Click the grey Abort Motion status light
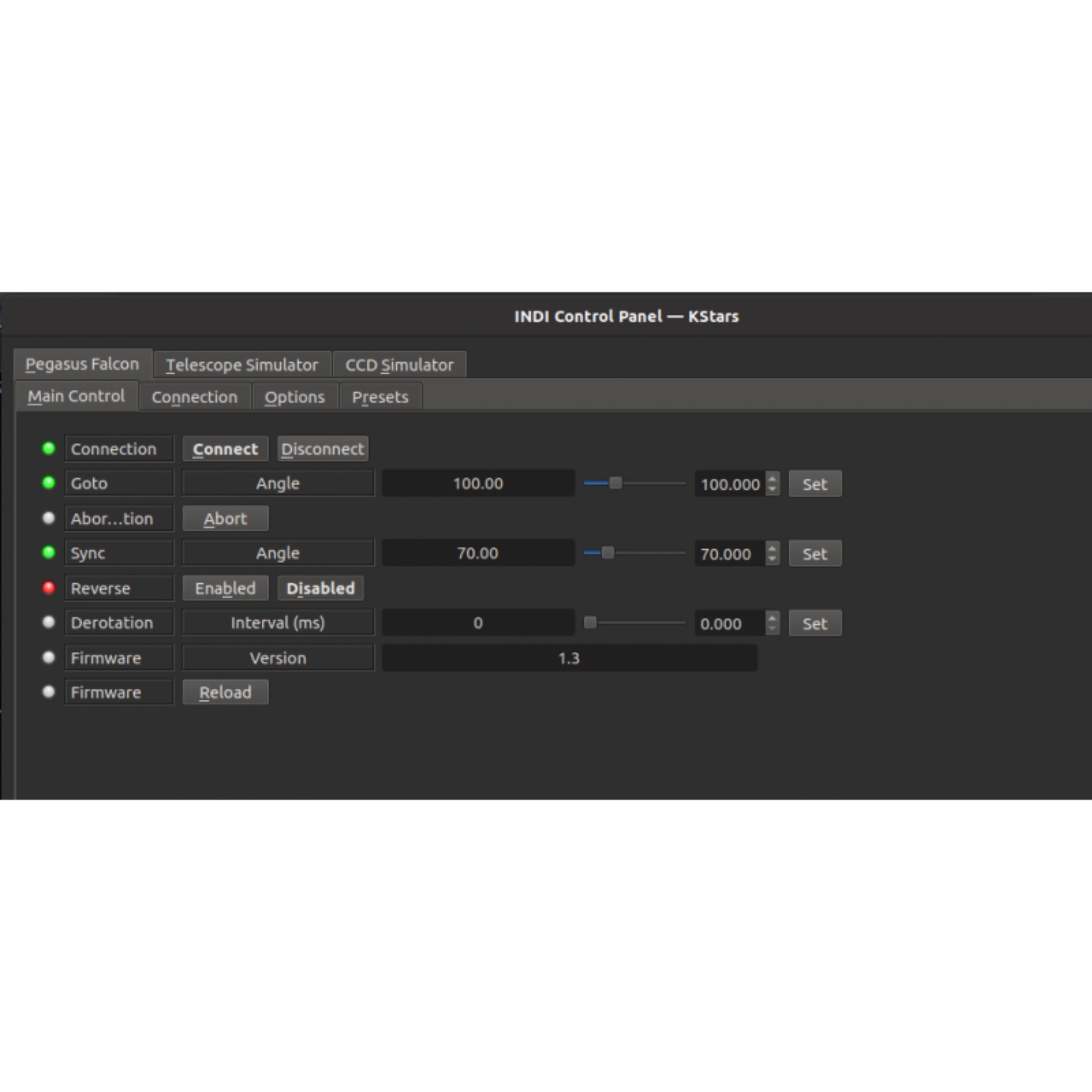Viewport: 1092px width, 1092px height. click(x=48, y=518)
